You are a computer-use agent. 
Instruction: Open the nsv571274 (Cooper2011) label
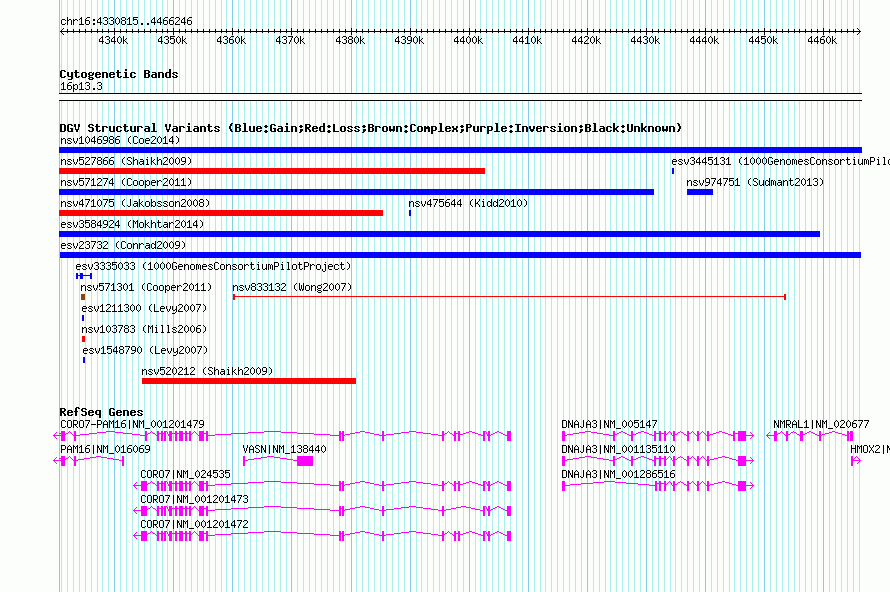[x=126, y=182]
